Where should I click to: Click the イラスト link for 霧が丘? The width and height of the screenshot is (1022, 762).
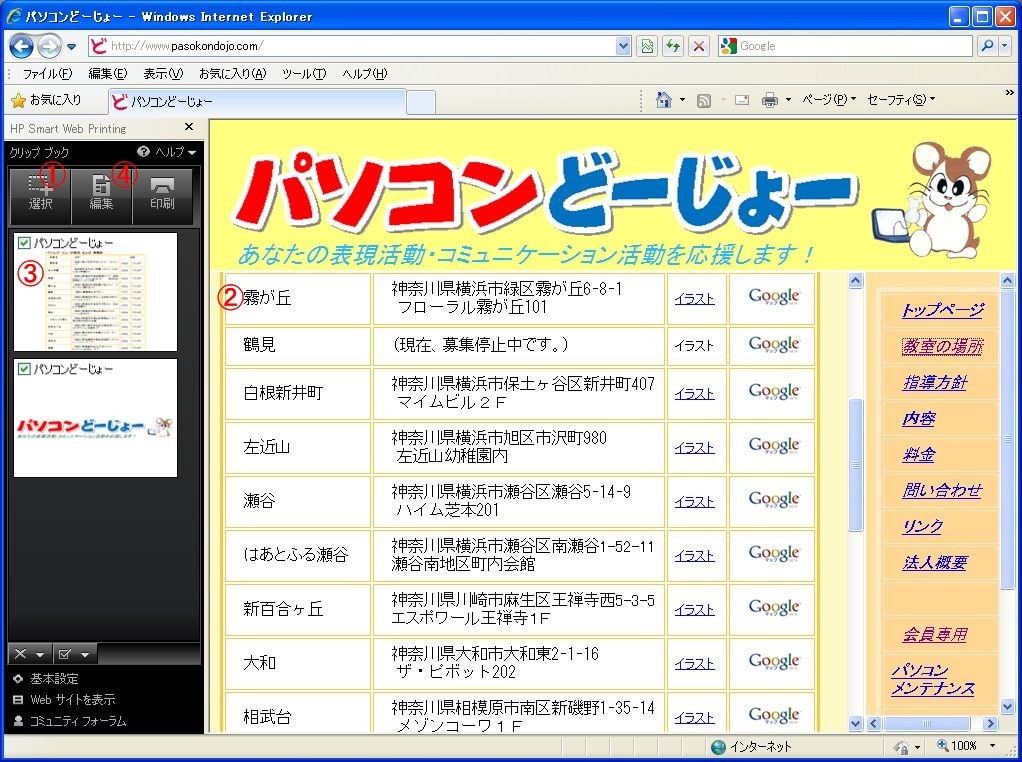694,298
